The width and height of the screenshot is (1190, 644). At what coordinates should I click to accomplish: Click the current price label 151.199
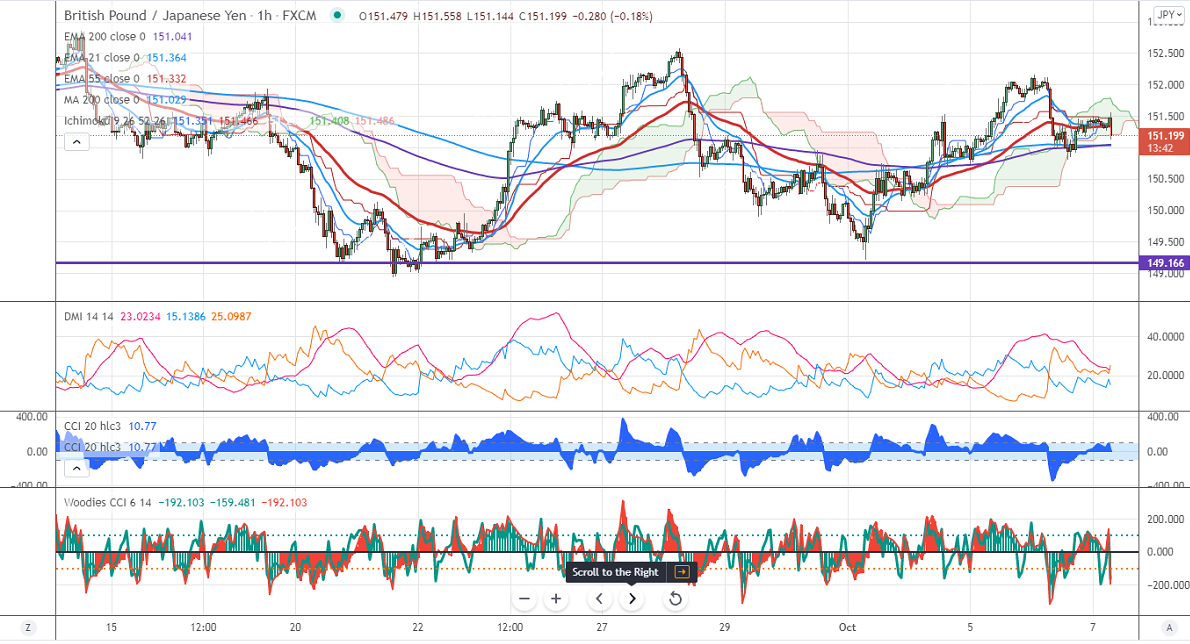coord(1165,136)
